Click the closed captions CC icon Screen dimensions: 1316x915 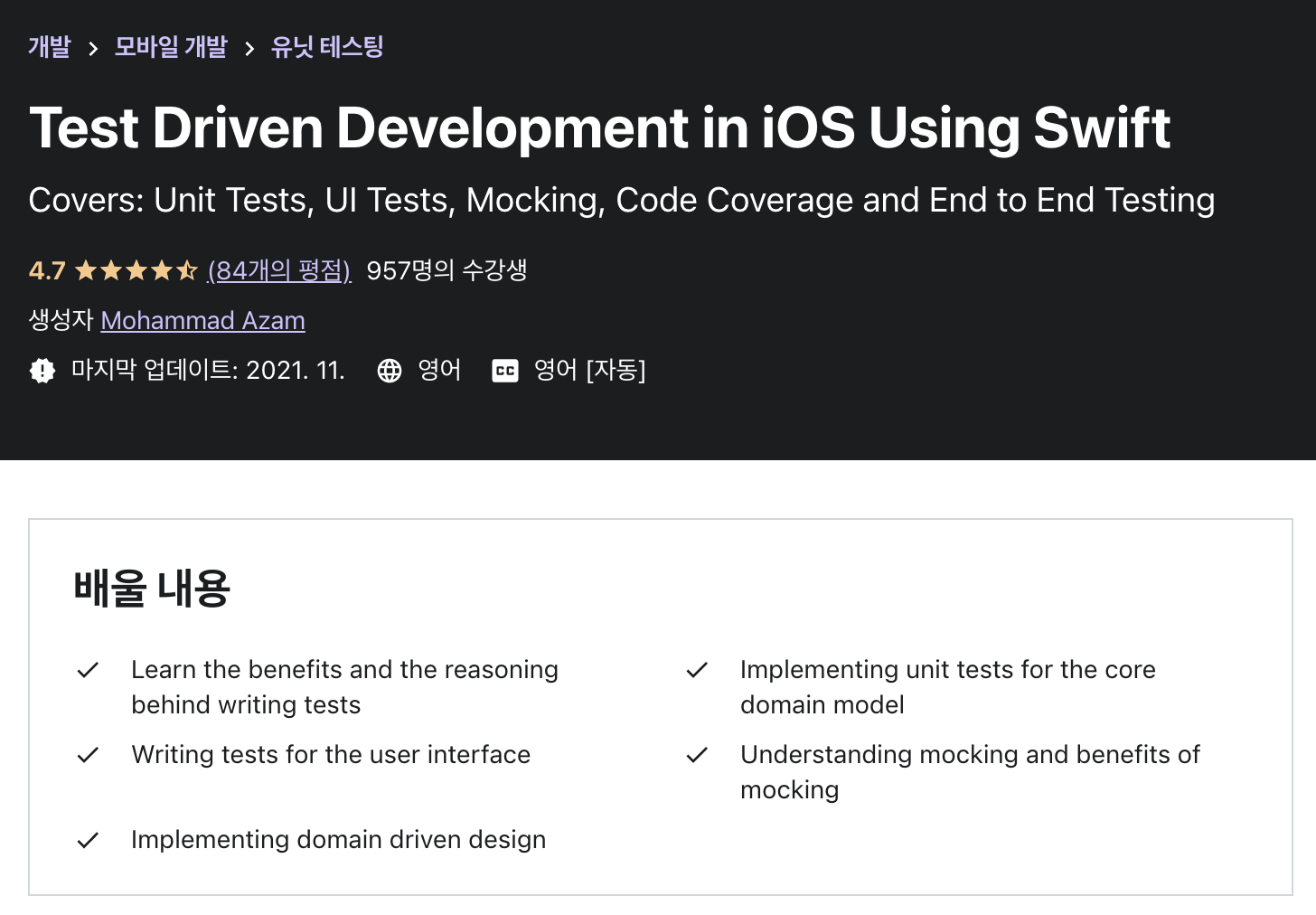click(x=505, y=371)
